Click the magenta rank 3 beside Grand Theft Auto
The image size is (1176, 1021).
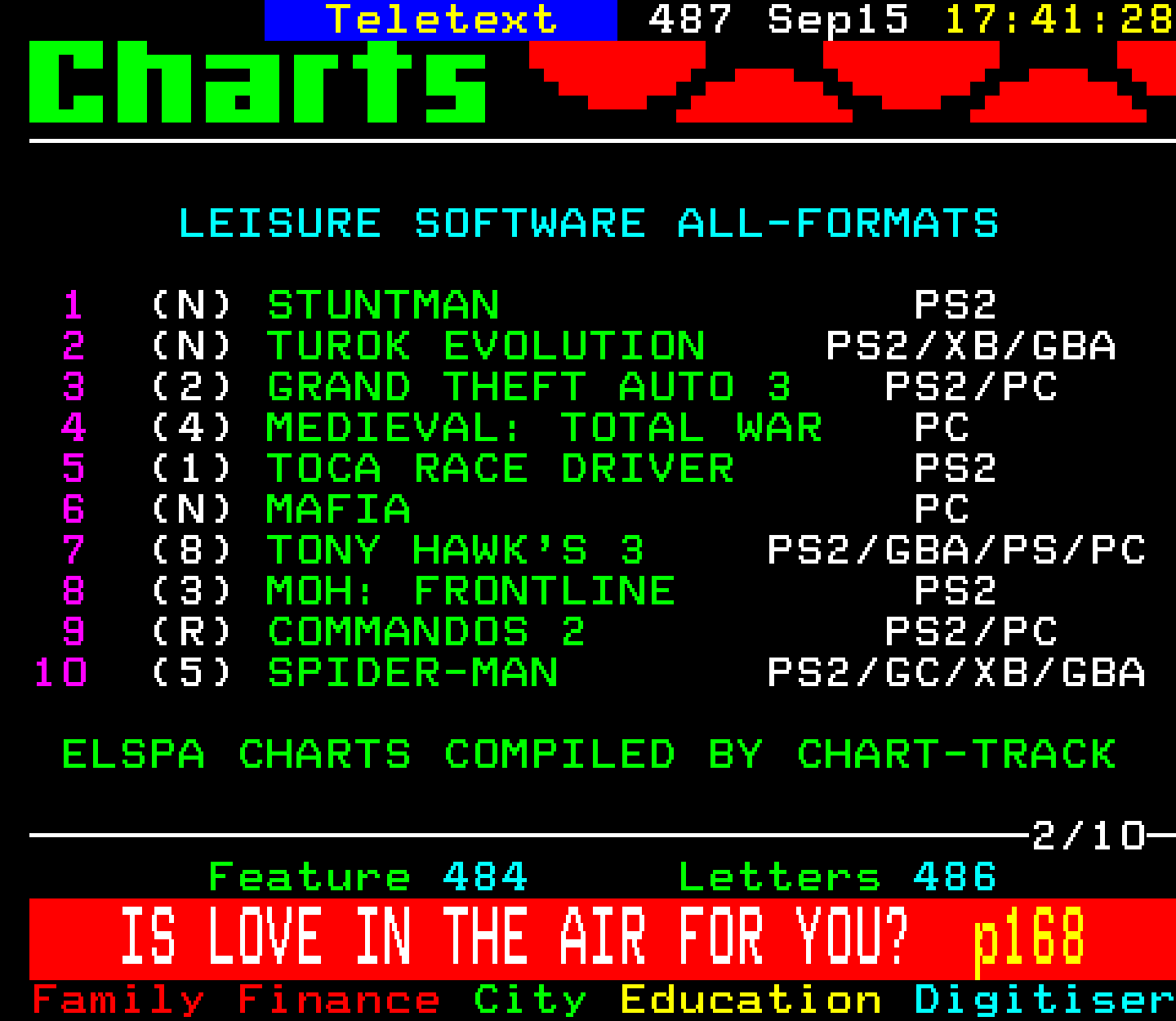73,387
